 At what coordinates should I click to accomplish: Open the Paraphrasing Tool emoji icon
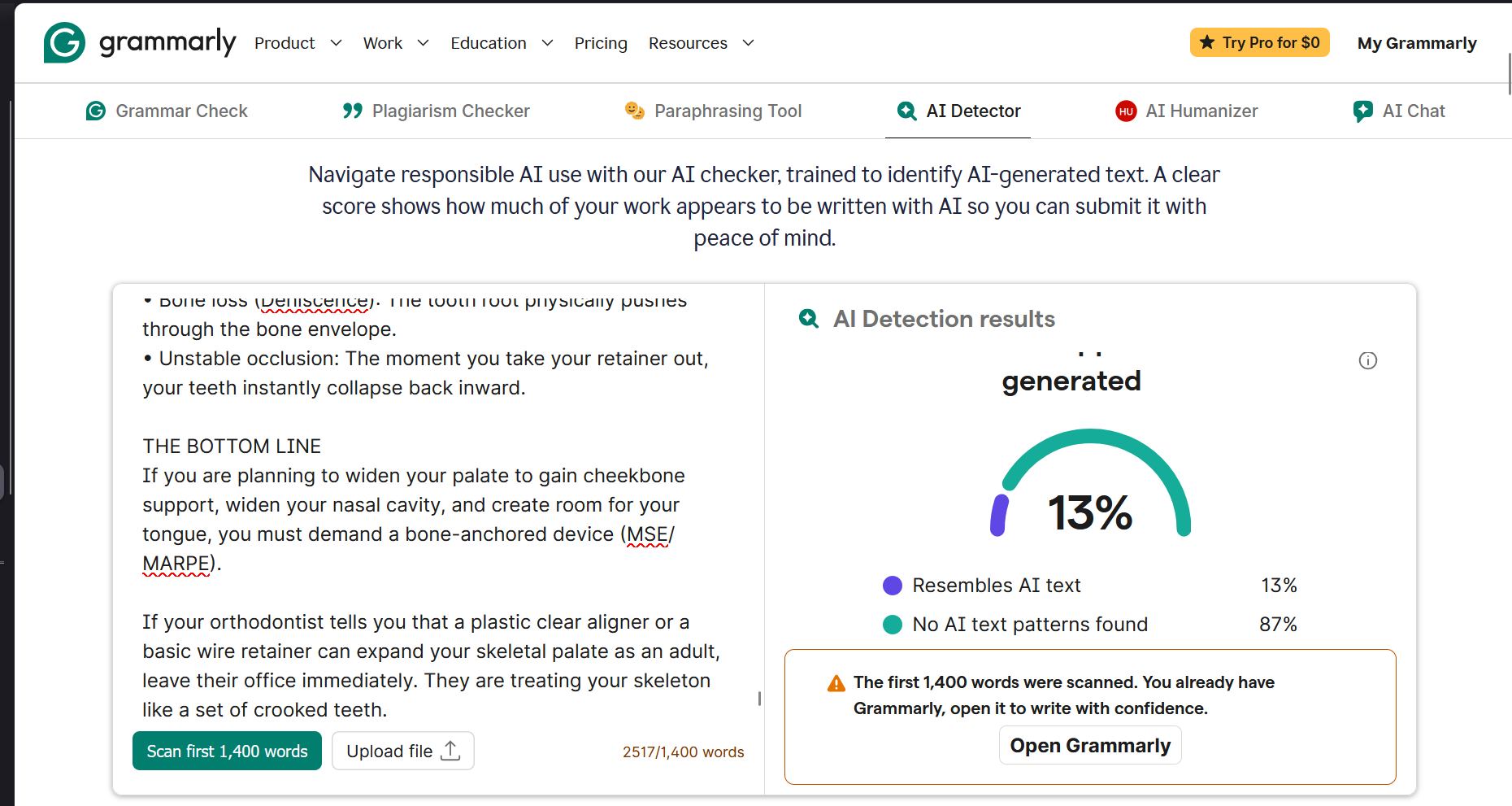[634, 110]
